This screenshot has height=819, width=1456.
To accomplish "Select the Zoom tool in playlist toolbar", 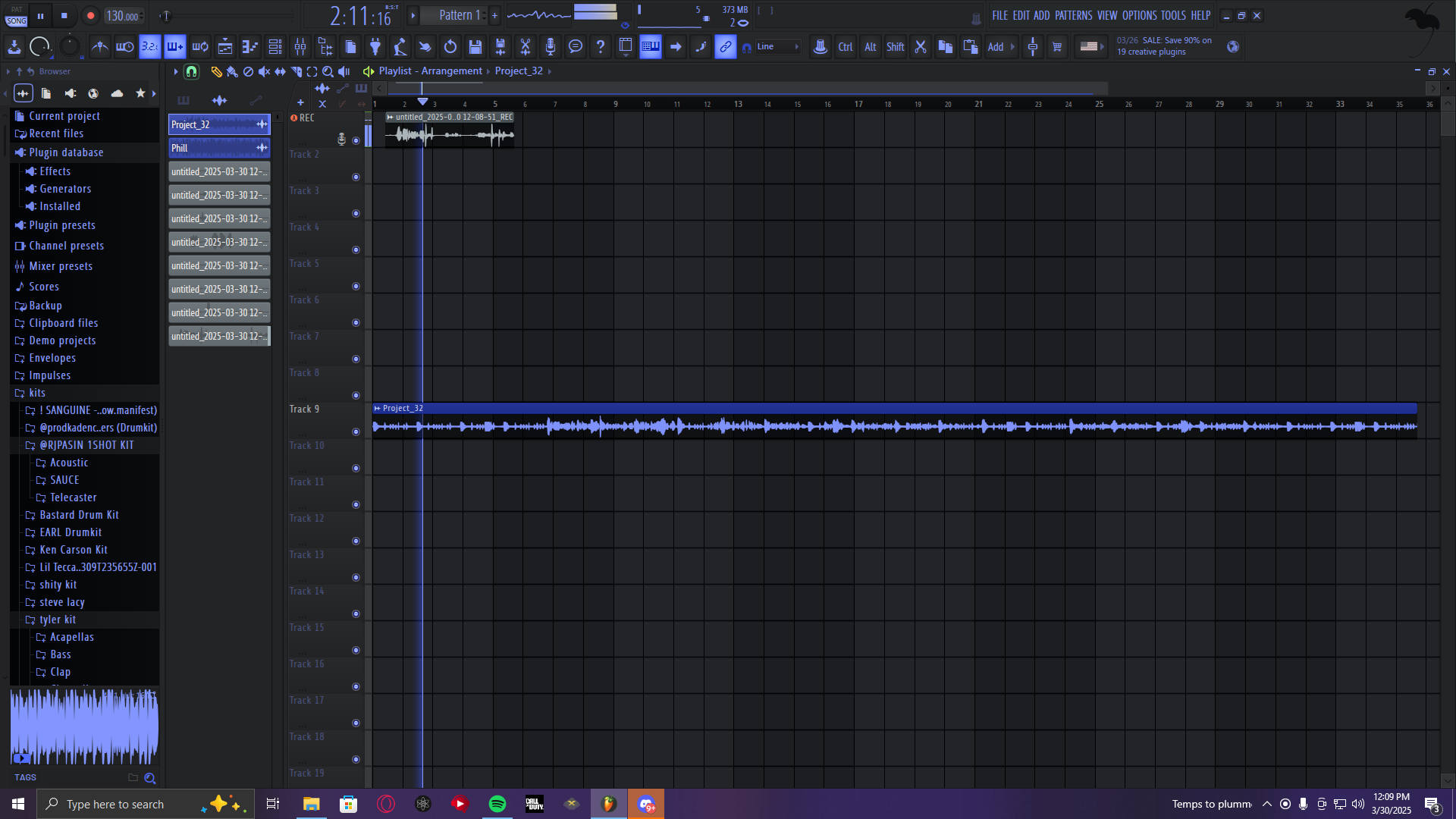I will pyautogui.click(x=328, y=71).
